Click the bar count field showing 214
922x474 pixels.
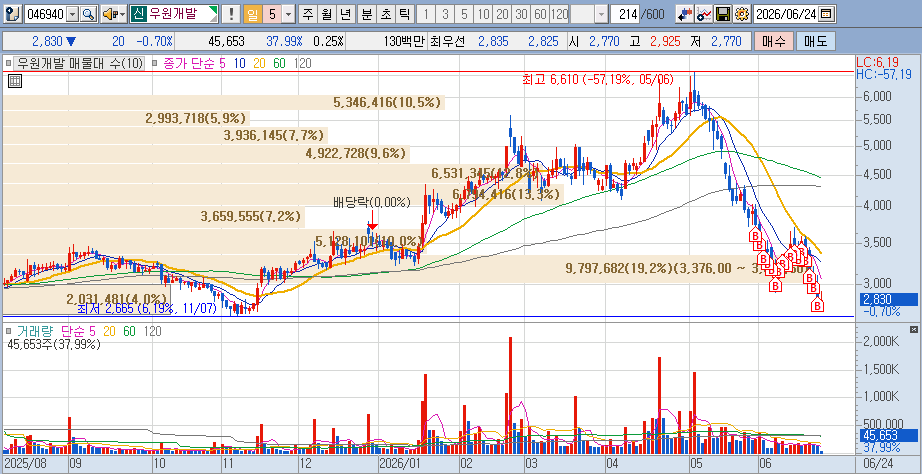coord(626,14)
